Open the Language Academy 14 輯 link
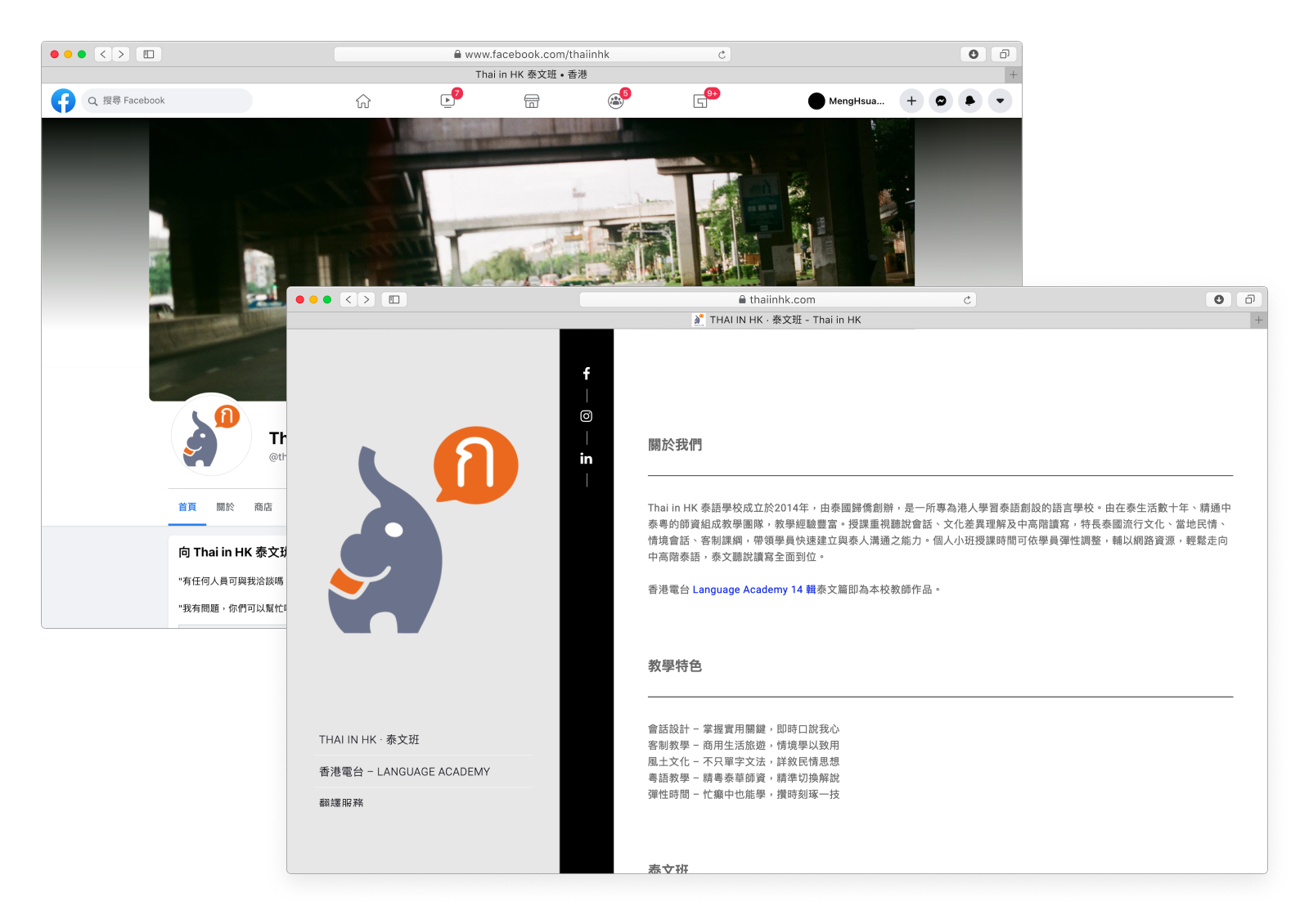 coord(753,590)
